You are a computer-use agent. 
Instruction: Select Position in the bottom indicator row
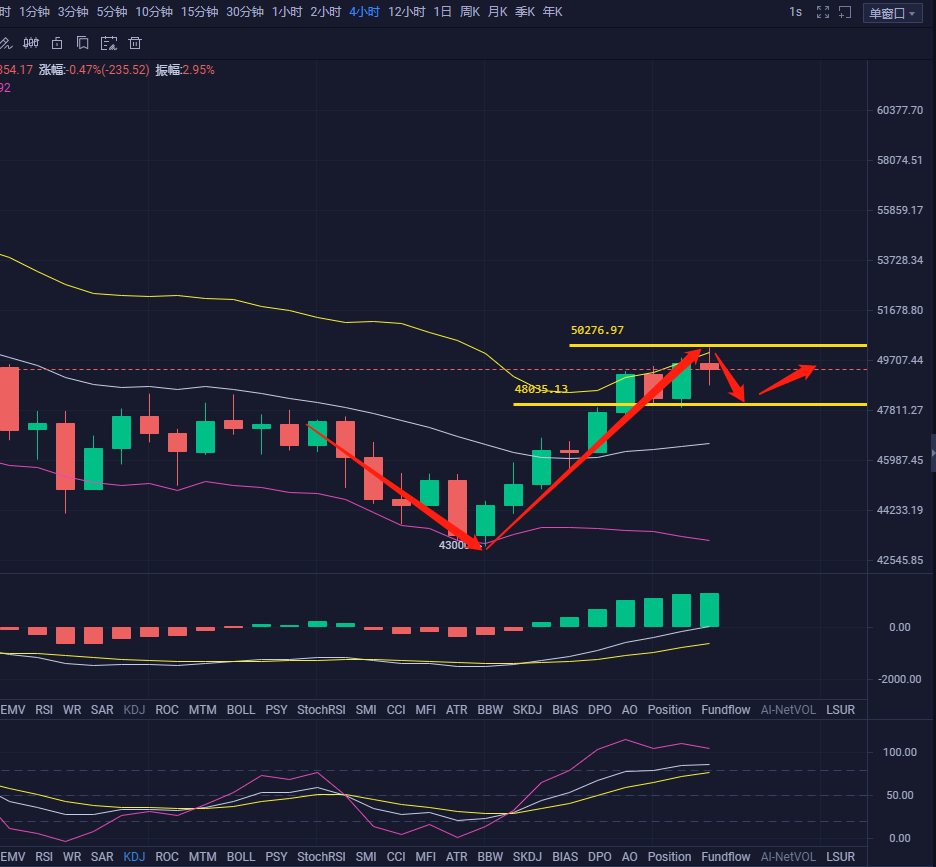click(x=669, y=857)
